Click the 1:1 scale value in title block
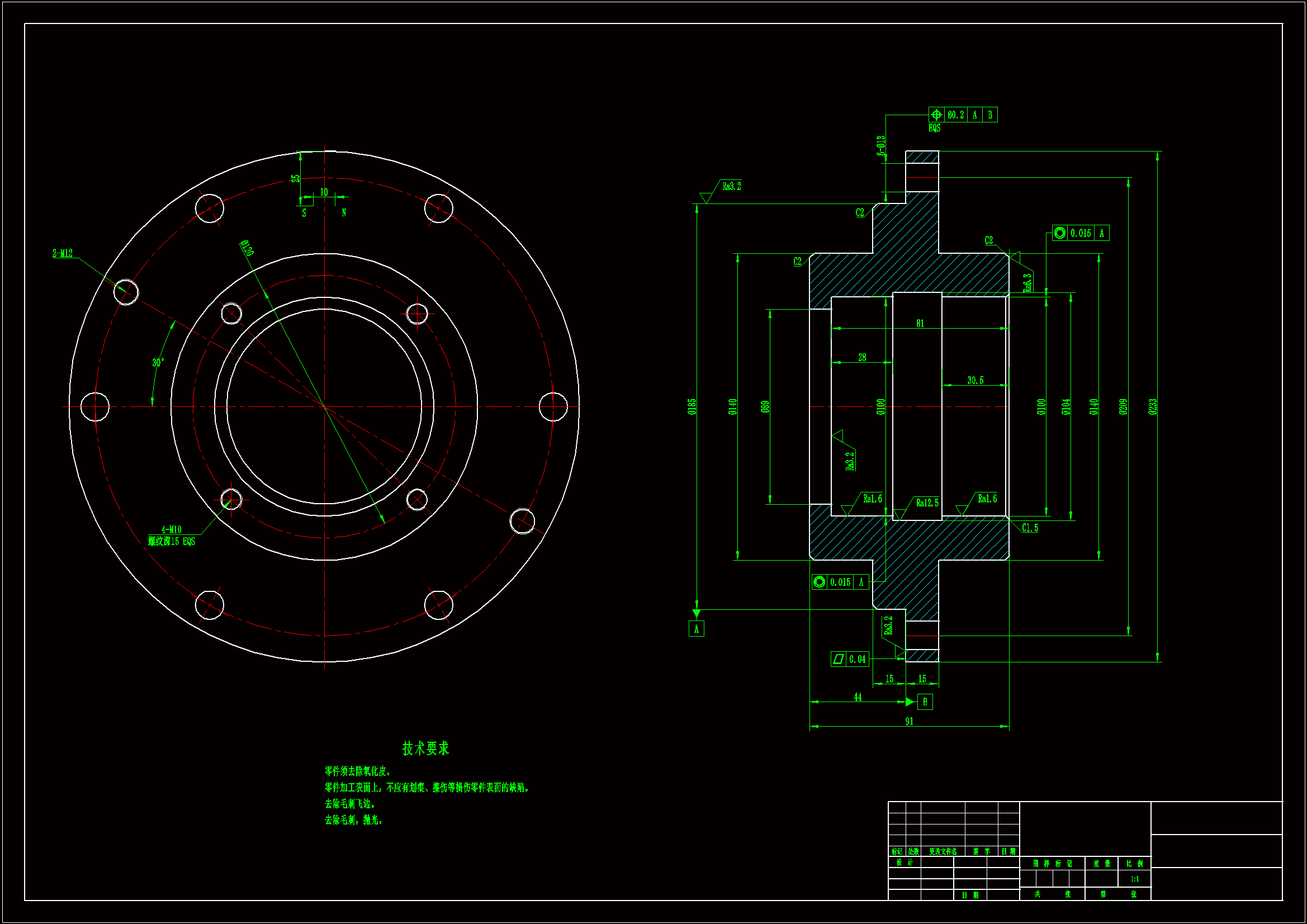The image size is (1307, 924). tap(1134, 879)
